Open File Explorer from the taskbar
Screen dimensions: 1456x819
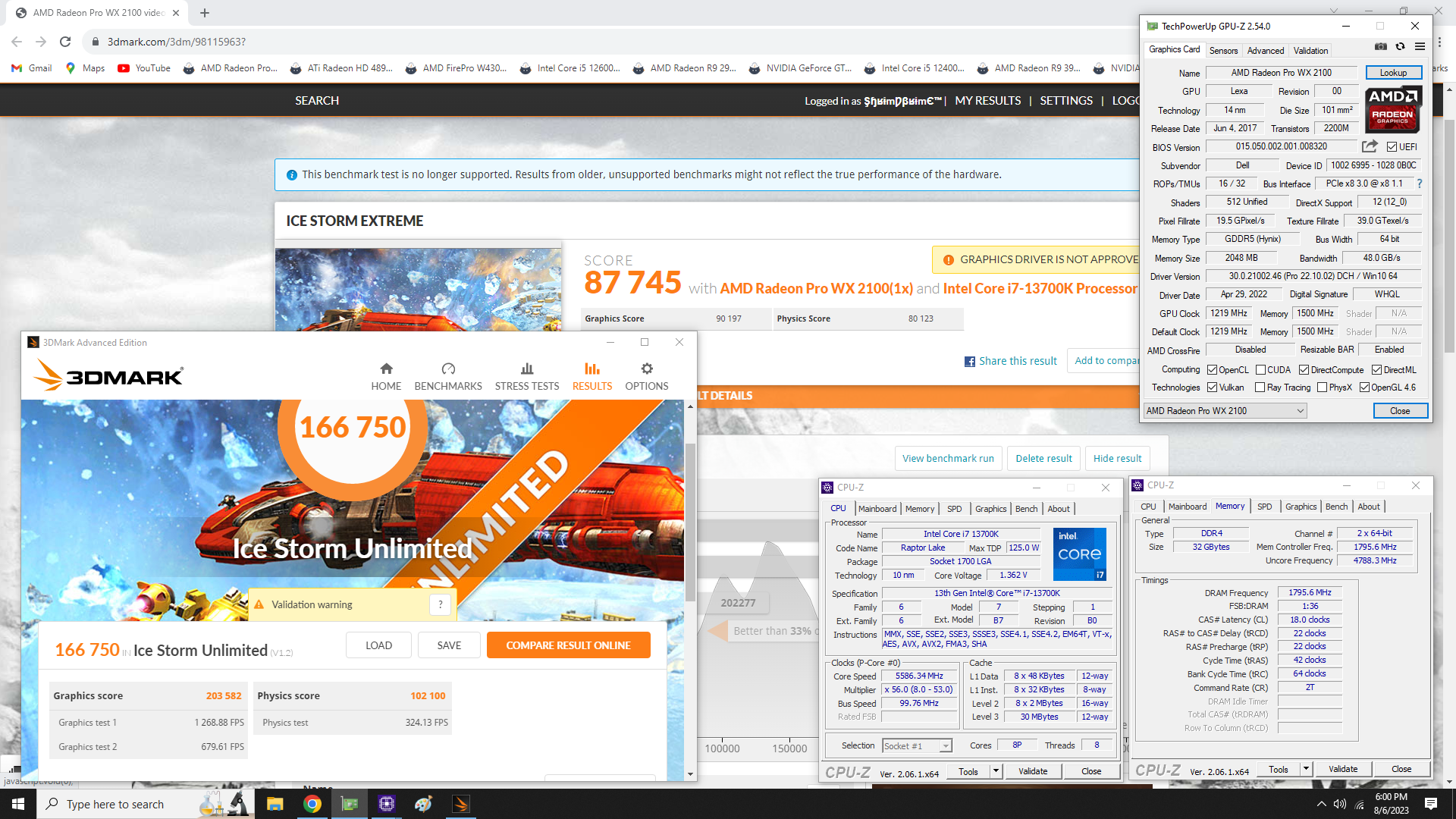point(275,804)
